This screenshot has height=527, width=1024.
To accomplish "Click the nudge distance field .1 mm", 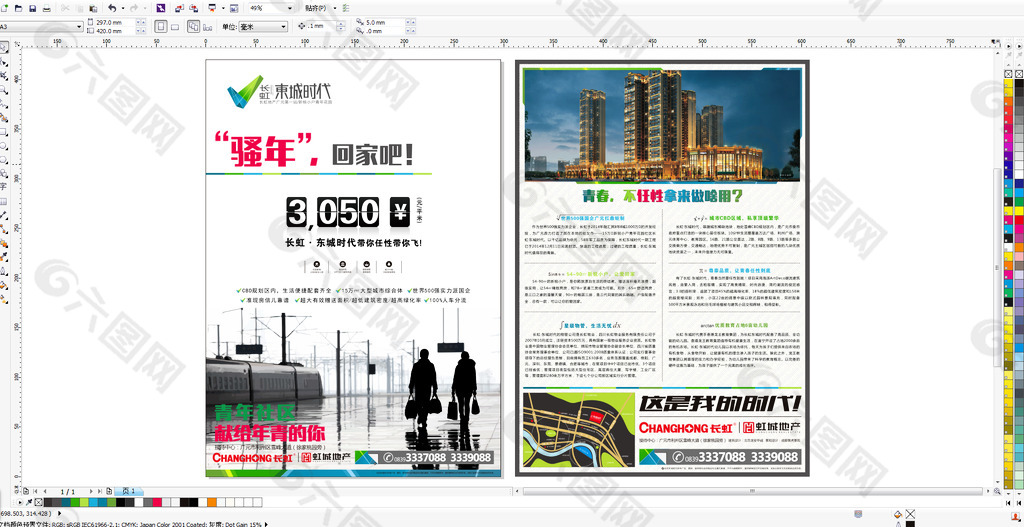I will coord(320,26).
